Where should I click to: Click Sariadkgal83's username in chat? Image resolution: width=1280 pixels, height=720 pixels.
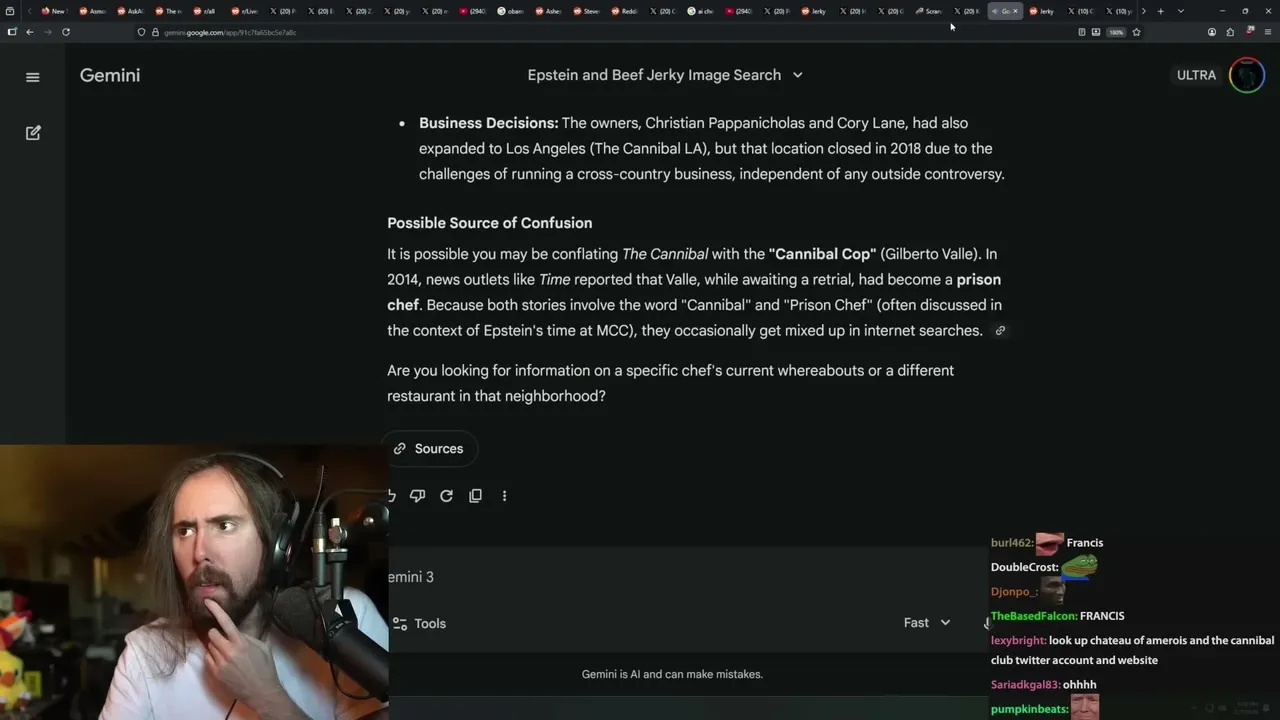[1025, 685]
